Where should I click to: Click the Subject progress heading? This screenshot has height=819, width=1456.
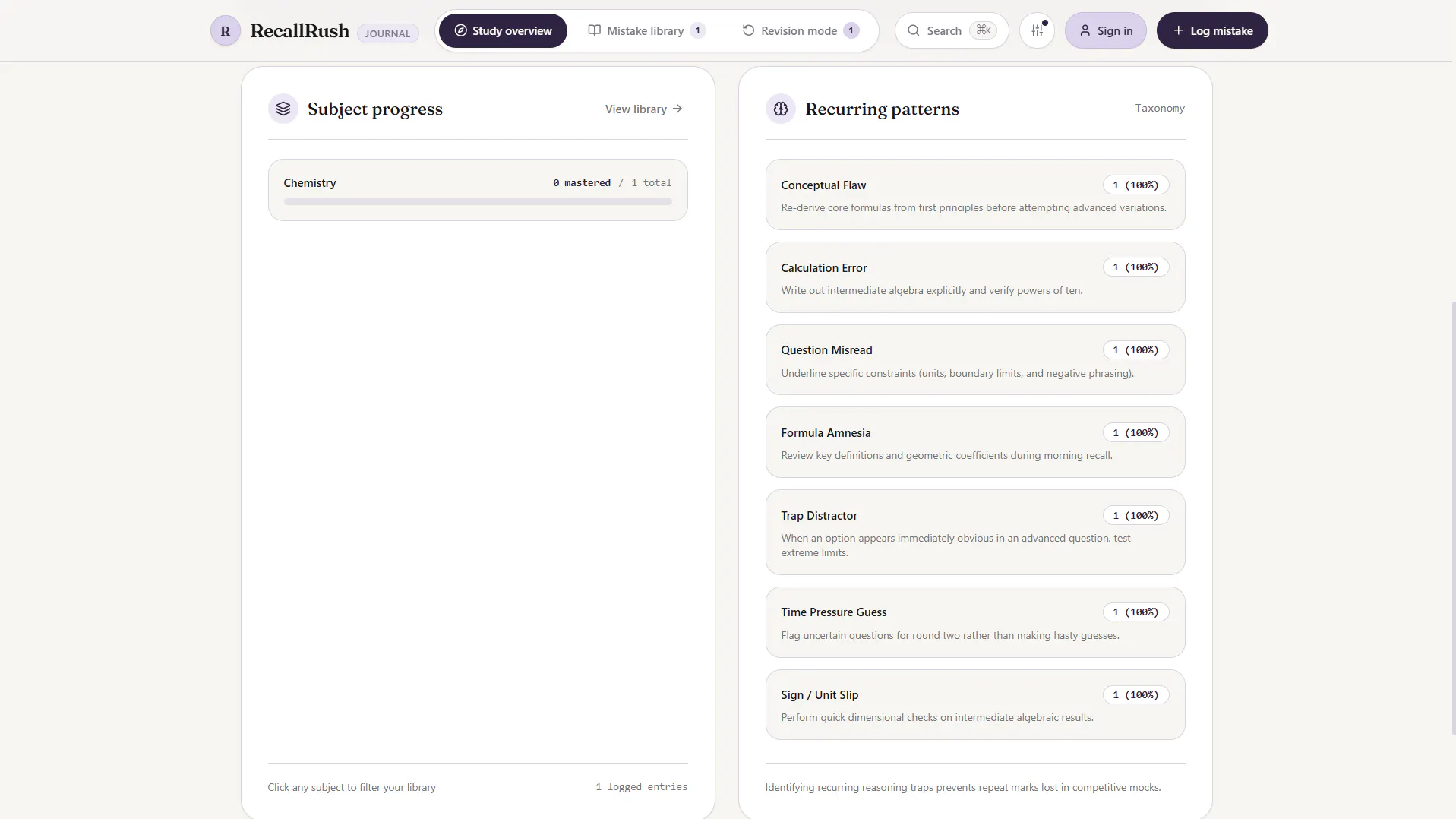[x=375, y=109]
